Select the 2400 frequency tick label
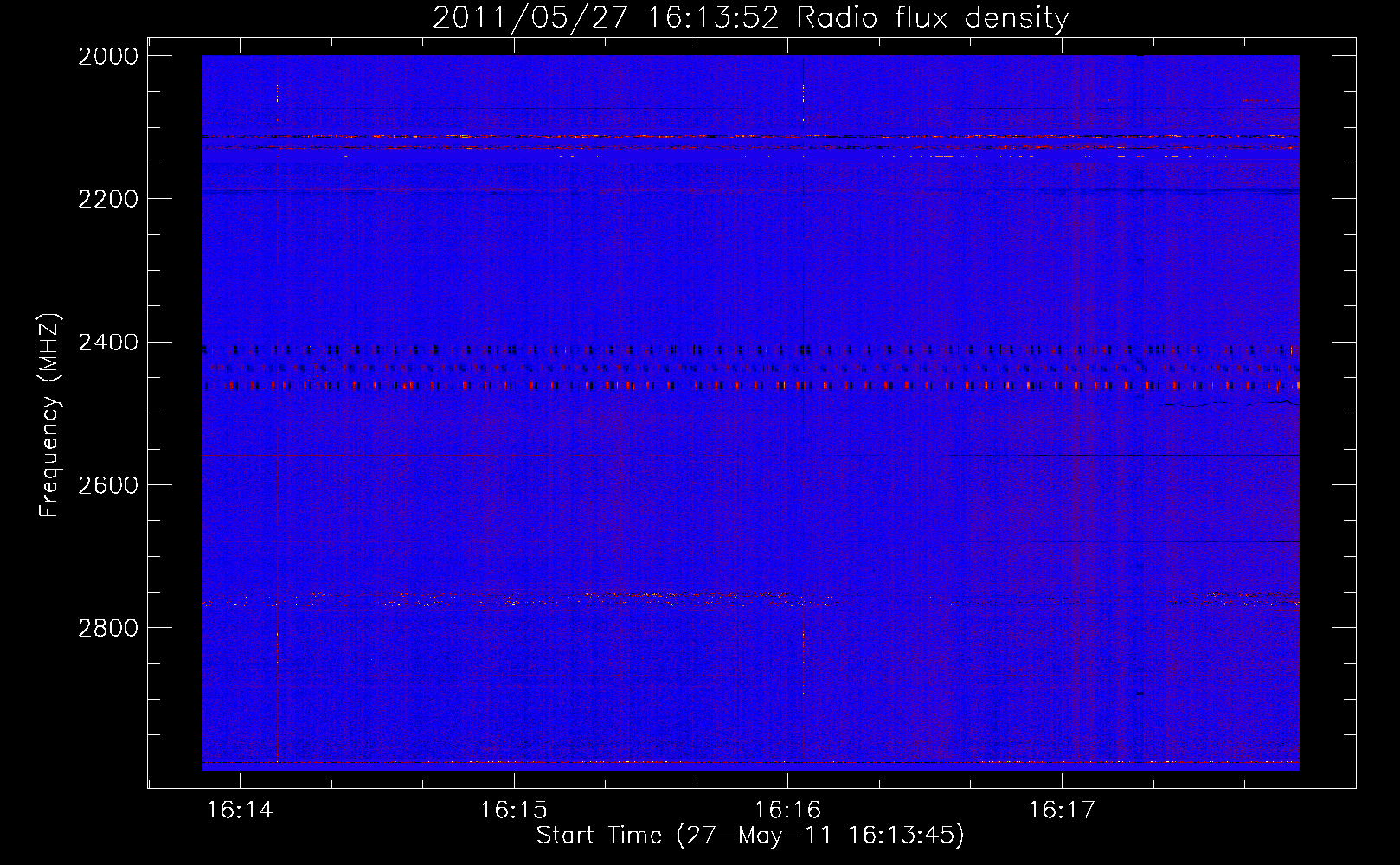 pos(108,343)
